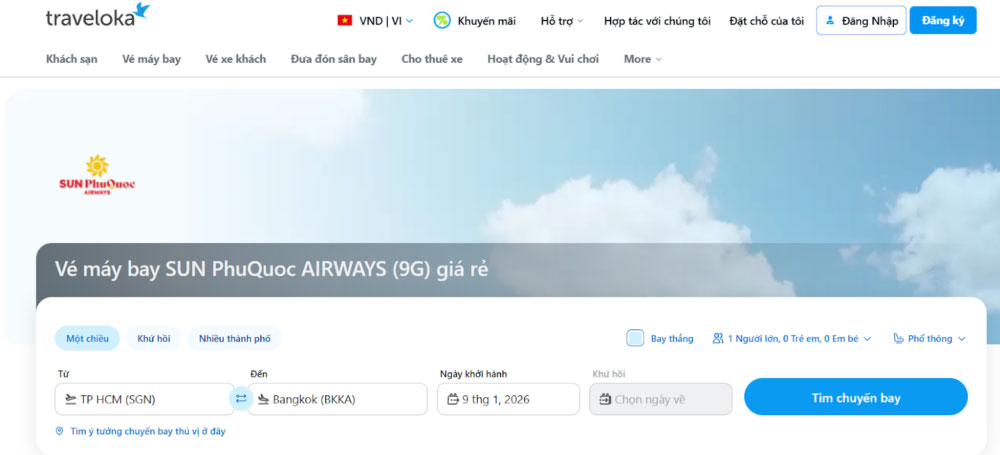The height and width of the screenshot is (455, 1000).
Task: Expand the Hỗ trợ dropdown
Action: point(563,21)
